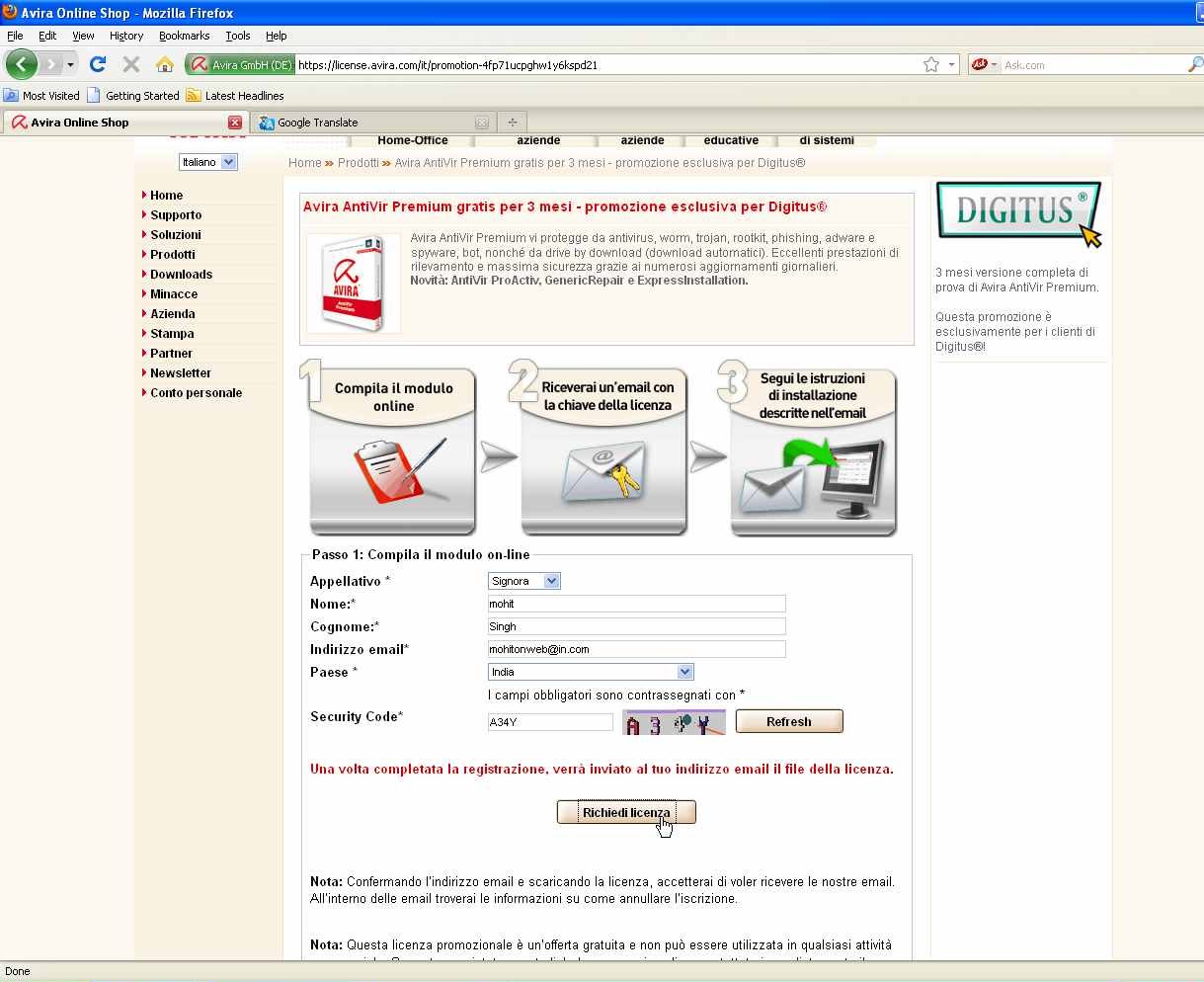Image resolution: width=1204 pixels, height=982 pixels.
Task: Open the Paese dropdown showing India
Action: pos(591,672)
